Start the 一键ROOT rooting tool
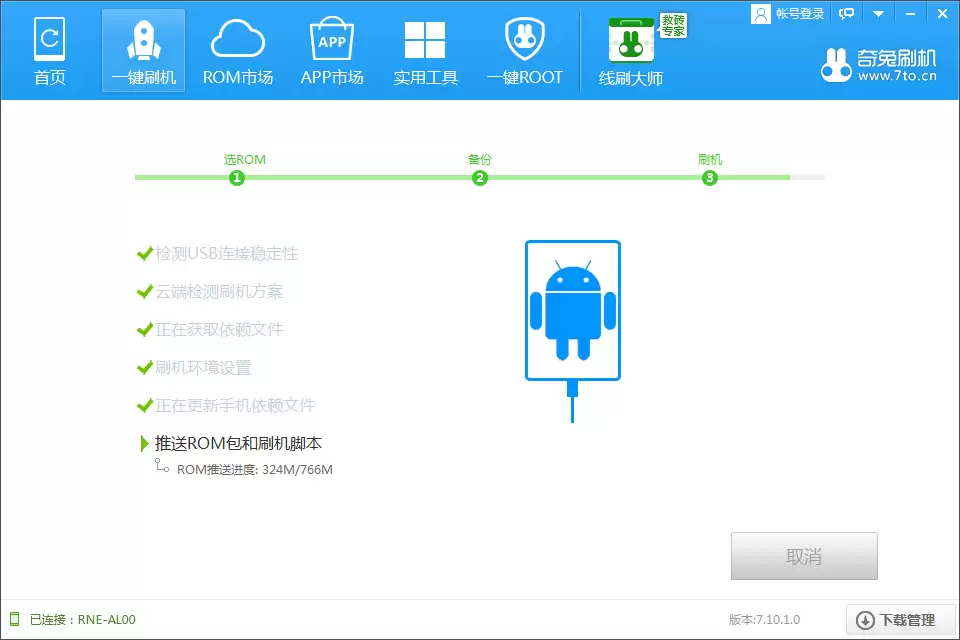Screen dimensions: 960x640 (x=524, y=48)
